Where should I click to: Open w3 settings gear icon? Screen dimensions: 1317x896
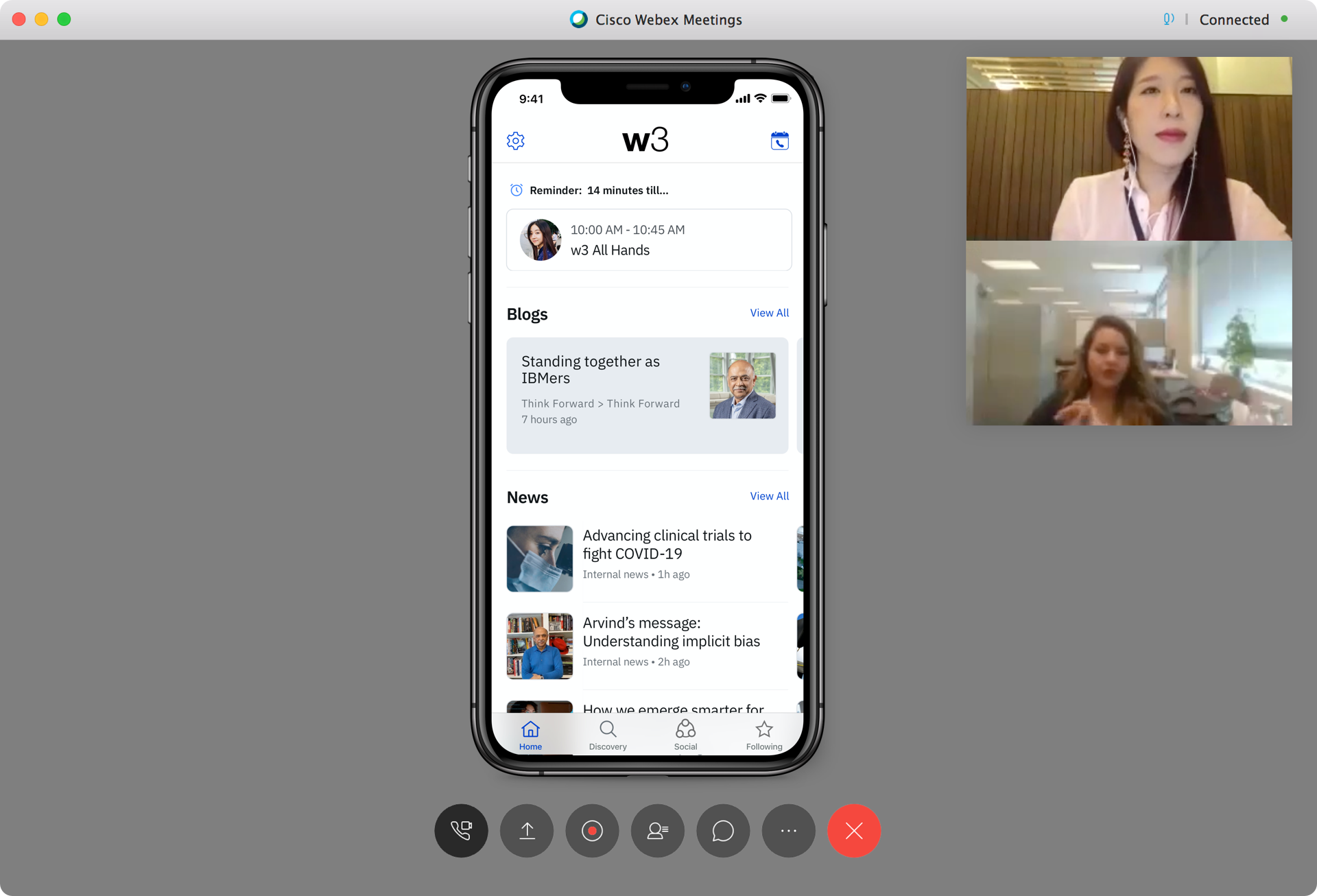click(516, 141)
